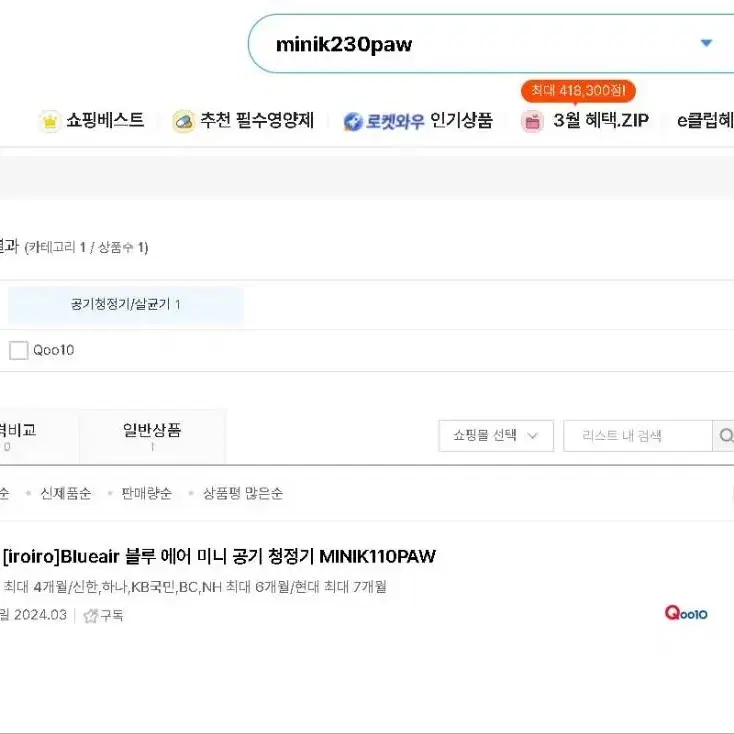Click the 3월 혜택.ZIP gift icon
The image size is (734, 734).
(x=532, y=122)
